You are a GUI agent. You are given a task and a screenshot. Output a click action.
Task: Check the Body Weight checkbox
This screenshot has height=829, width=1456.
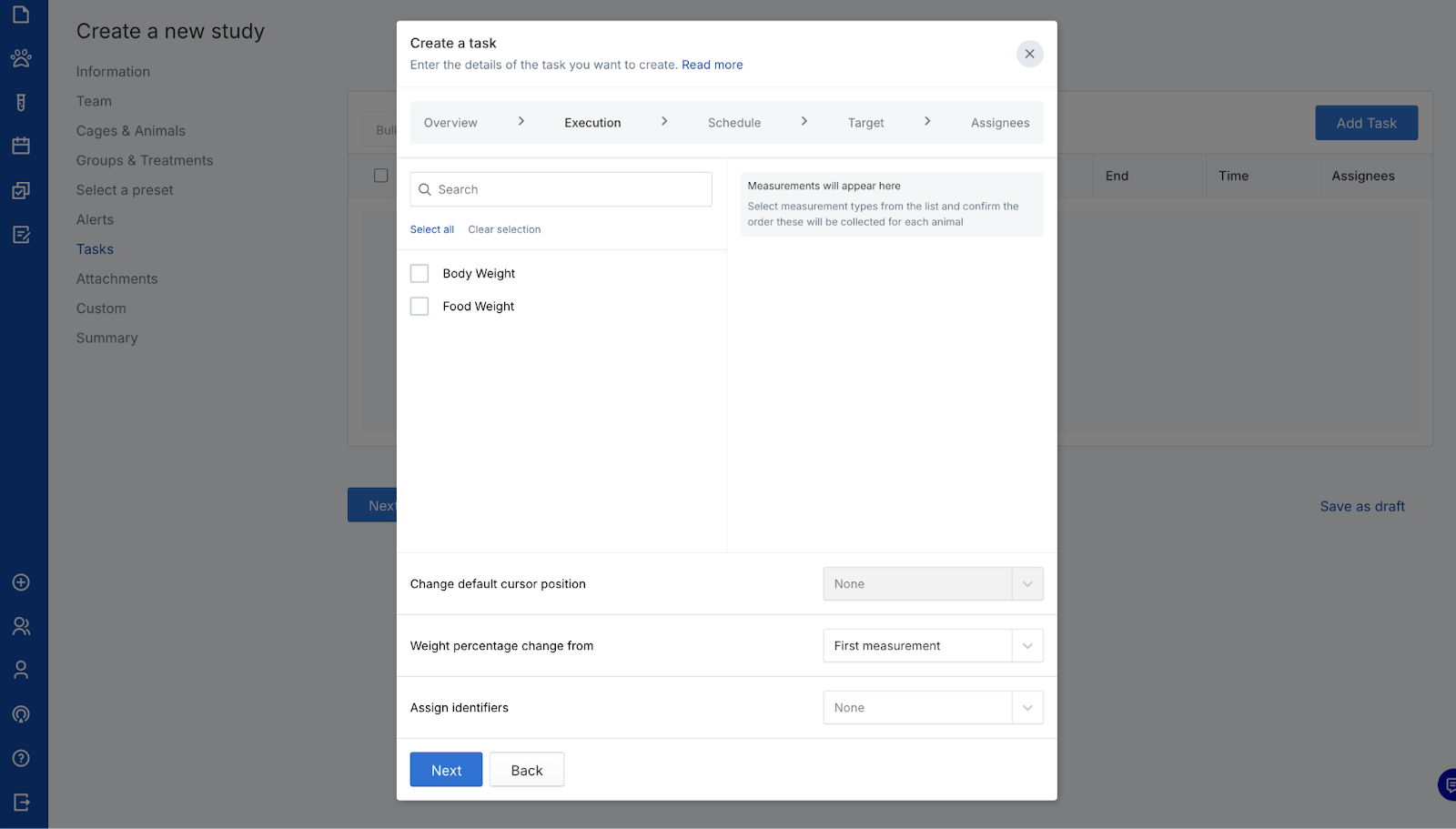[x=420, y=274]
